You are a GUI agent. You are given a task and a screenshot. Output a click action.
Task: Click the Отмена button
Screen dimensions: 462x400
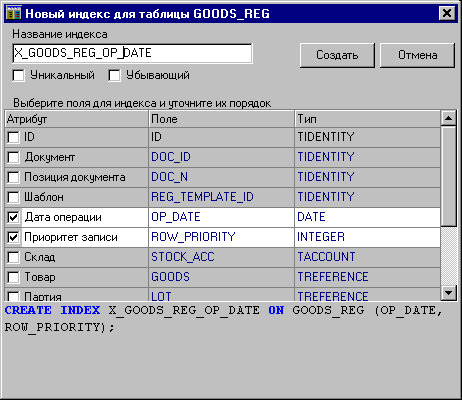417,55
